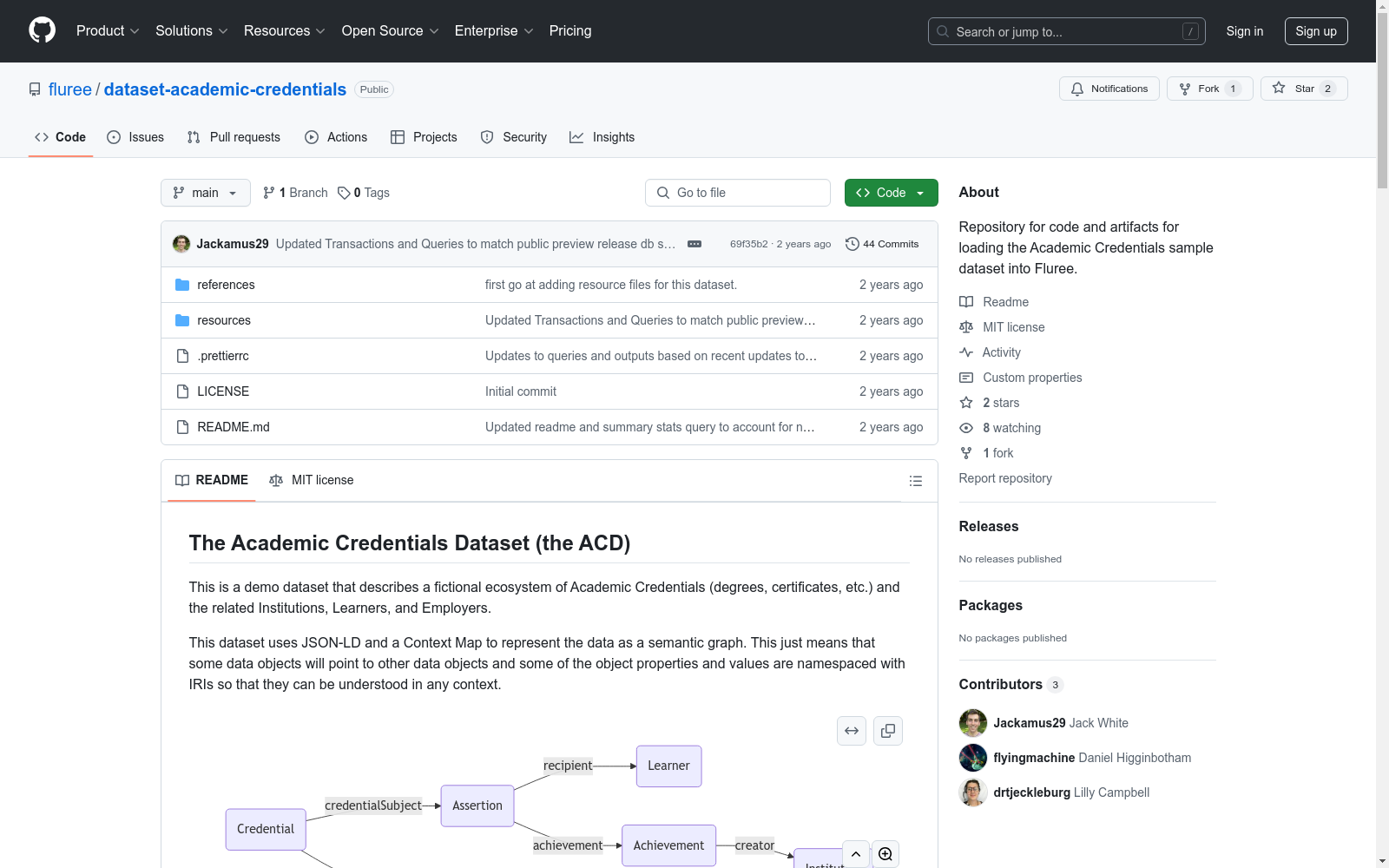This screenshot has width=1389, height=868.
Task: Open the 'Initial commit' commit message
Action: click(x=521, y=391)
